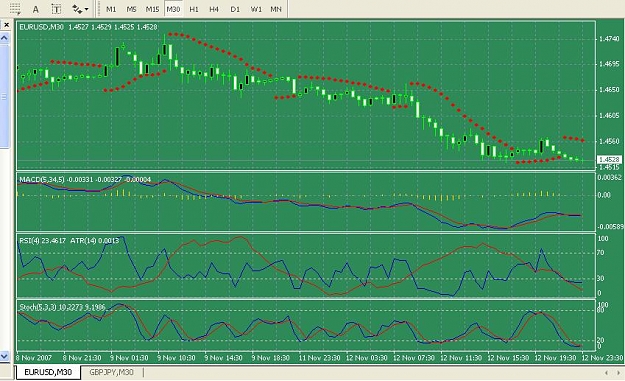Click the chart tabs scroll-left arrow
The height and width of the screenshot is (381, 625).
pos(606,373)
